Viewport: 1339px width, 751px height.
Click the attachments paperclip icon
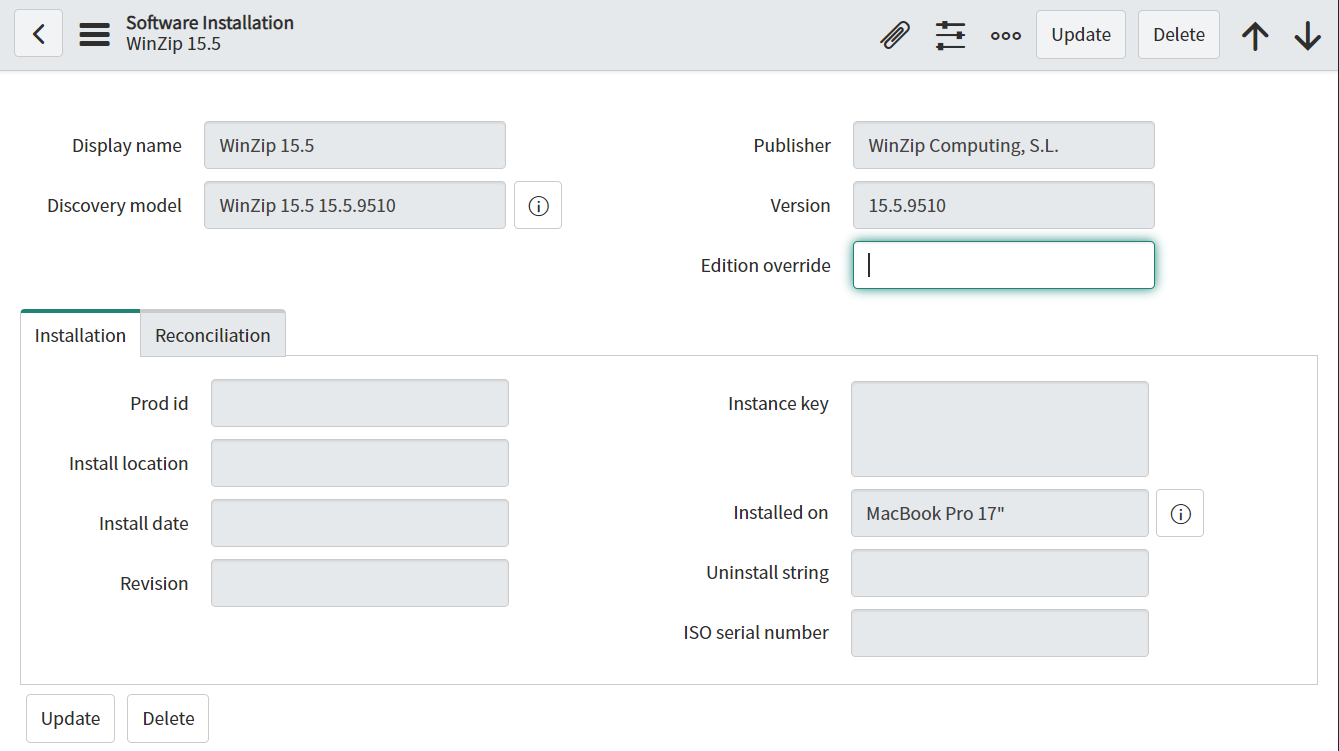point(895,33)
